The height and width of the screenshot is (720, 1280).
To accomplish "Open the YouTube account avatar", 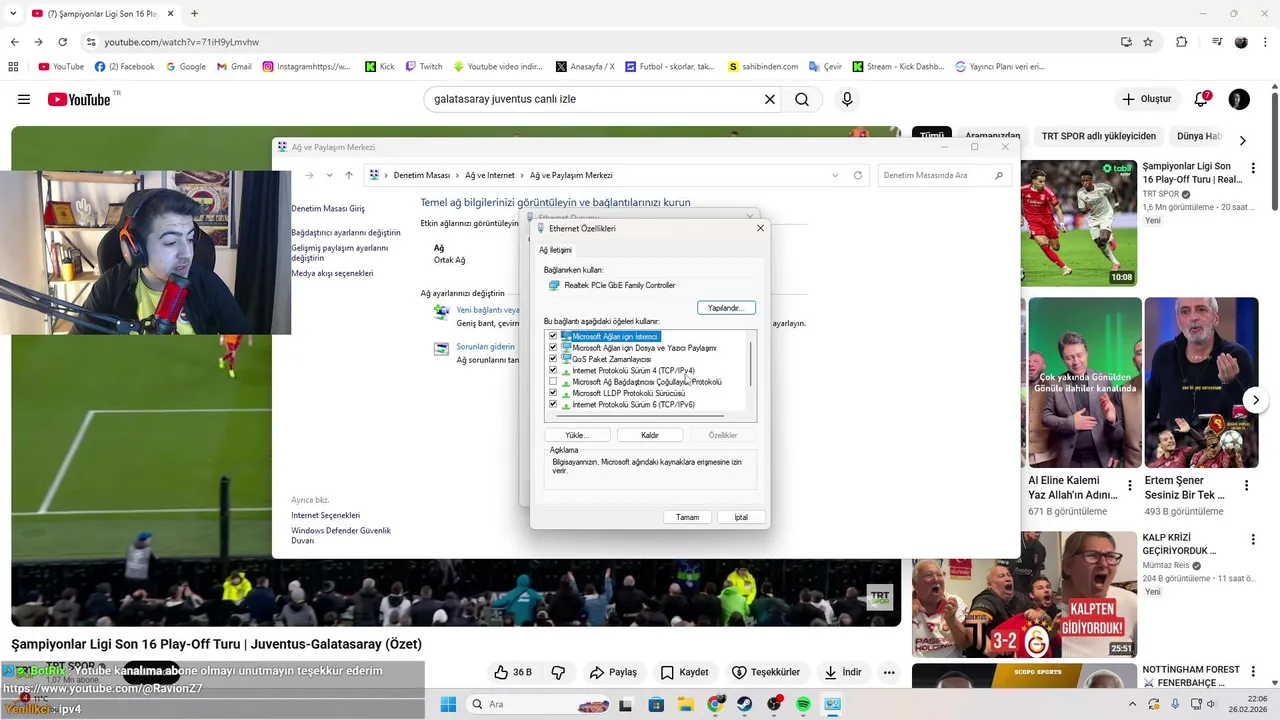I will coord(1239,99).
